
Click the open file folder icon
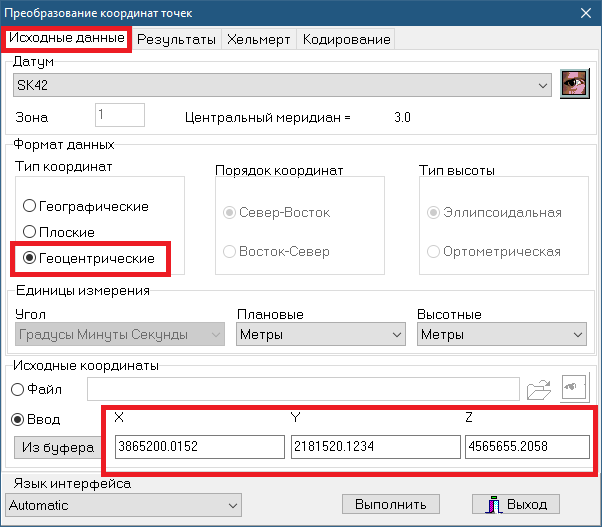(x=539, y=389)
